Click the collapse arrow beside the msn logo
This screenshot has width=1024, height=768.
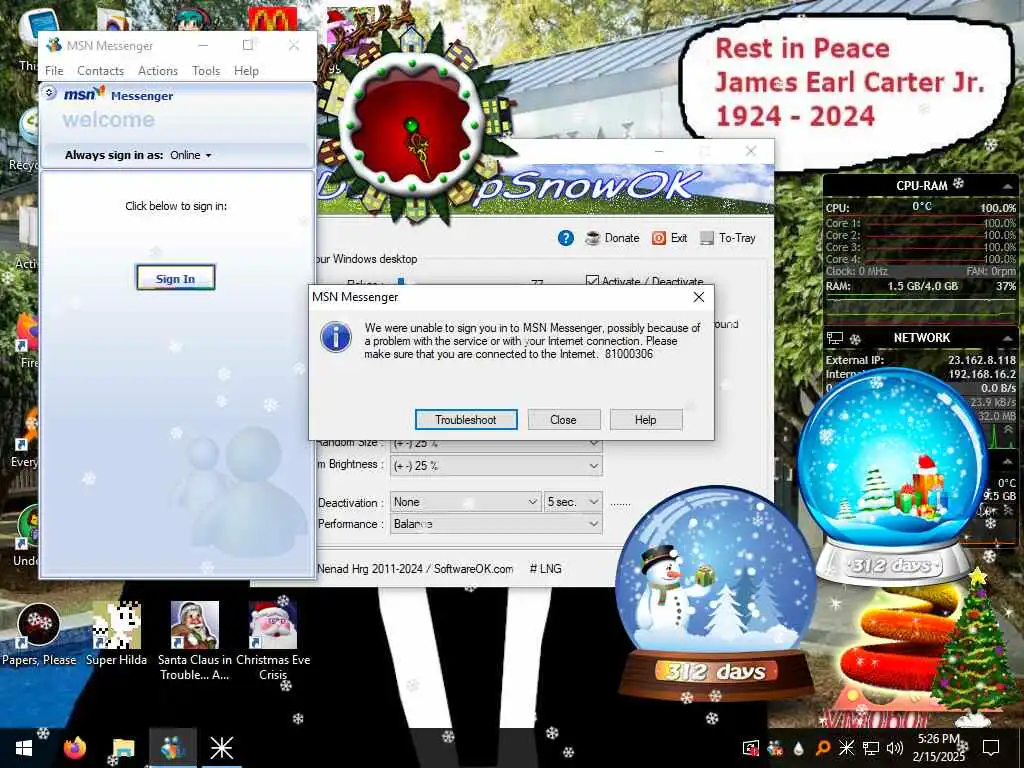[50, 93]
